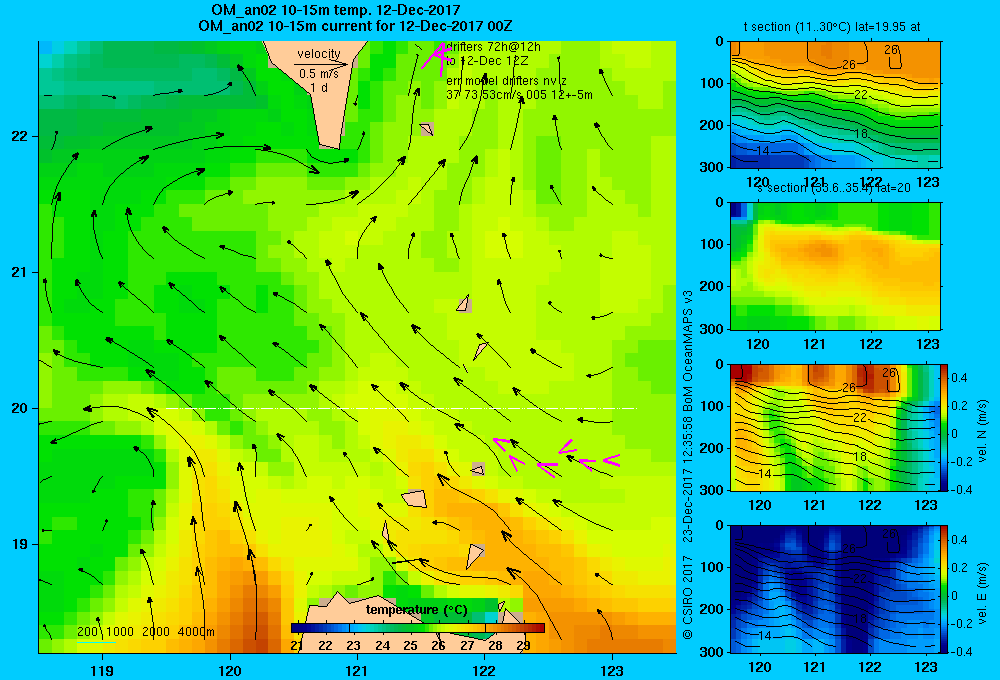Click the '29' tick on the temperature colorbar
Screen dimensions: 1000x680
523,646
